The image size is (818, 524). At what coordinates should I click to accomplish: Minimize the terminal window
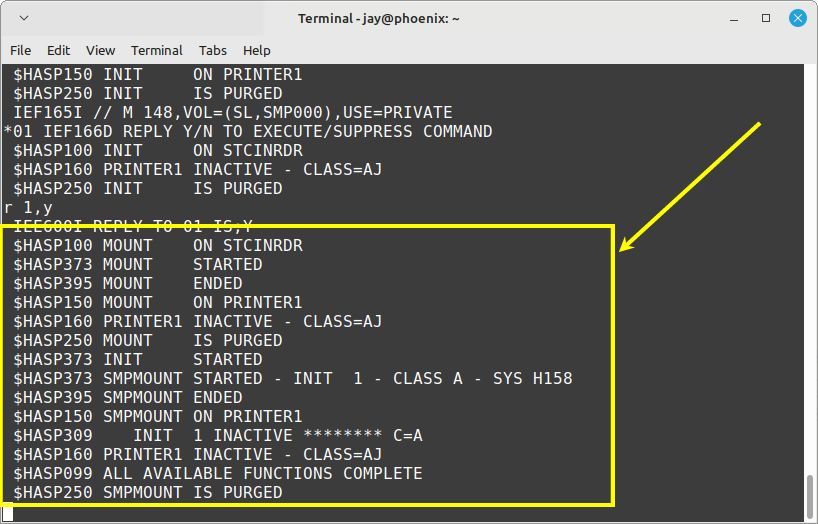tap(734, 19)
